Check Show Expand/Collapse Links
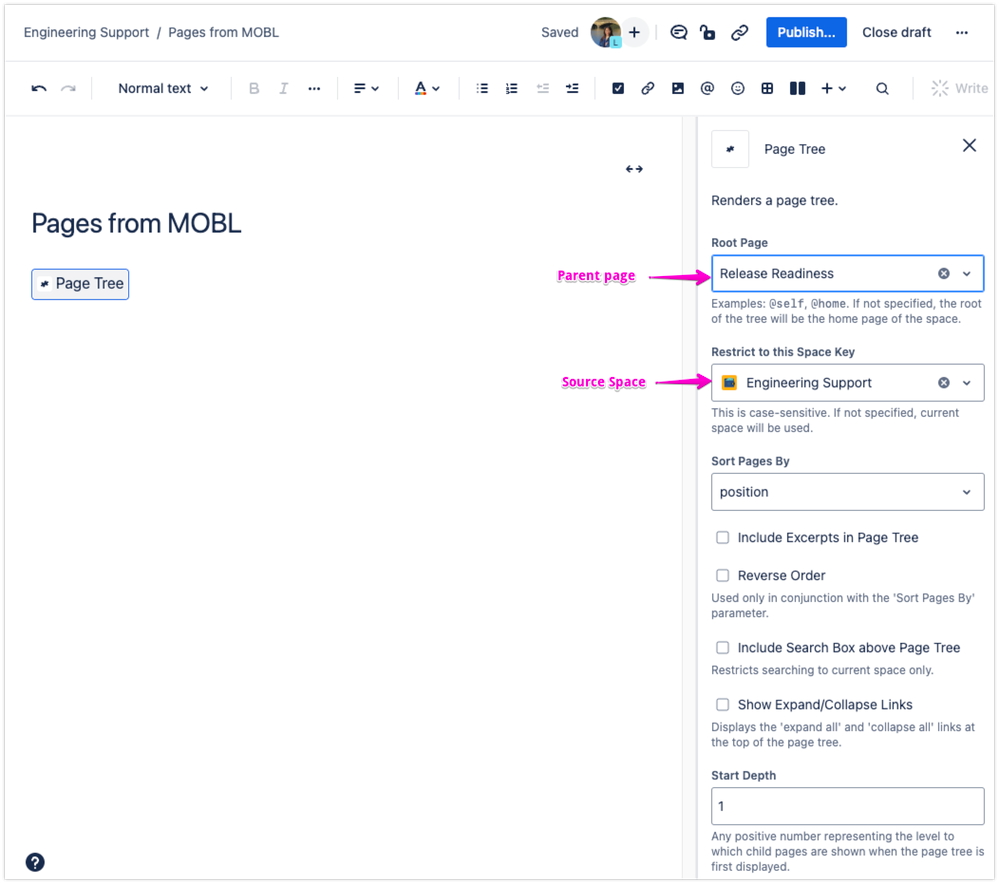 pyautogui.click(x=722, y=704)
